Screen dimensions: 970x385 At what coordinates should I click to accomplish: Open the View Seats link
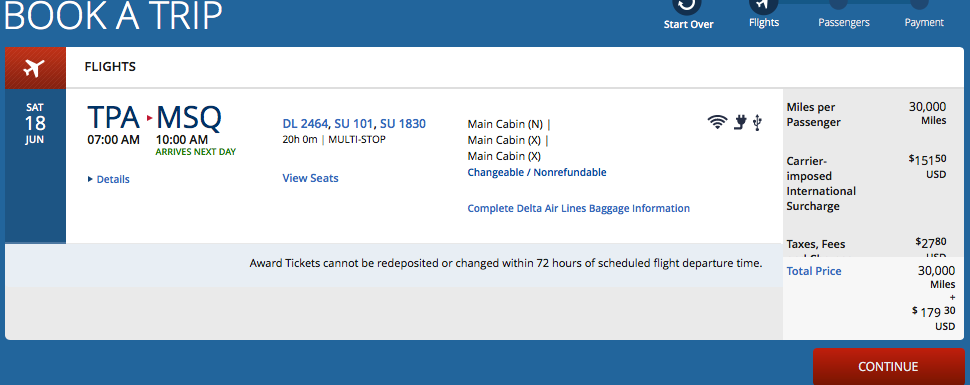click(x=311, y=178)
